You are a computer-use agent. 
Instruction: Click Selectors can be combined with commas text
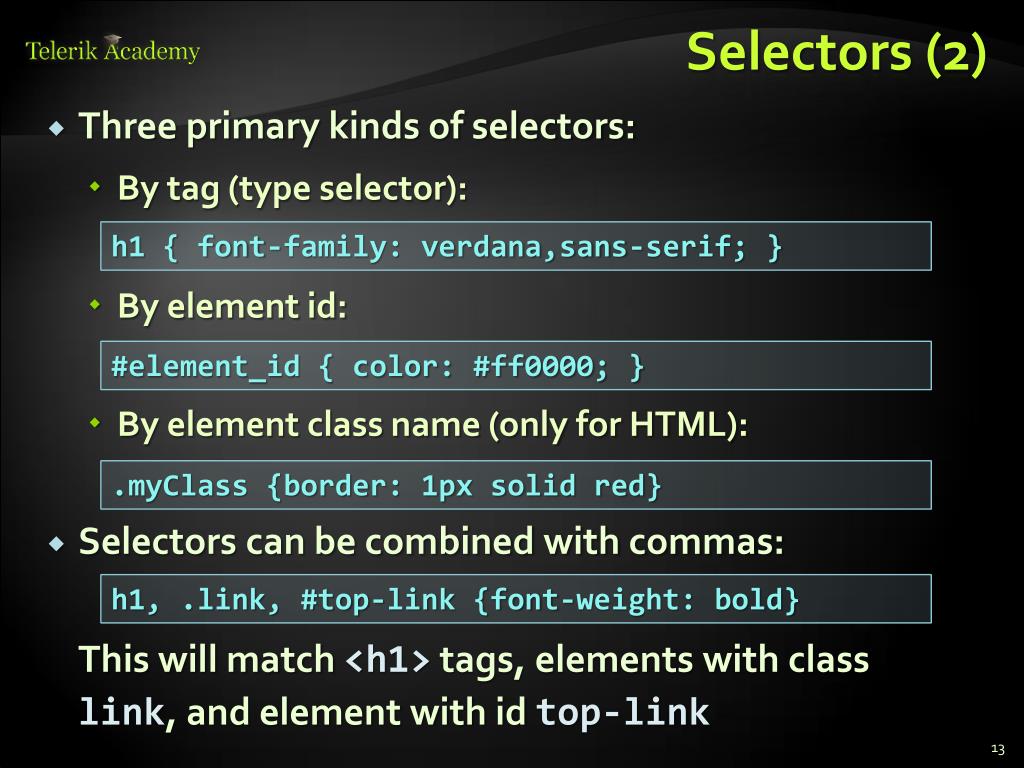coord(431,541)
